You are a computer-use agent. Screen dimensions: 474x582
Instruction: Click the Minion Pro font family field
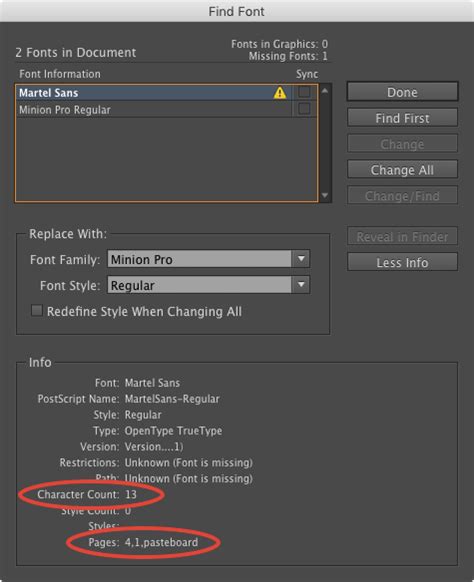click(199, 259)
